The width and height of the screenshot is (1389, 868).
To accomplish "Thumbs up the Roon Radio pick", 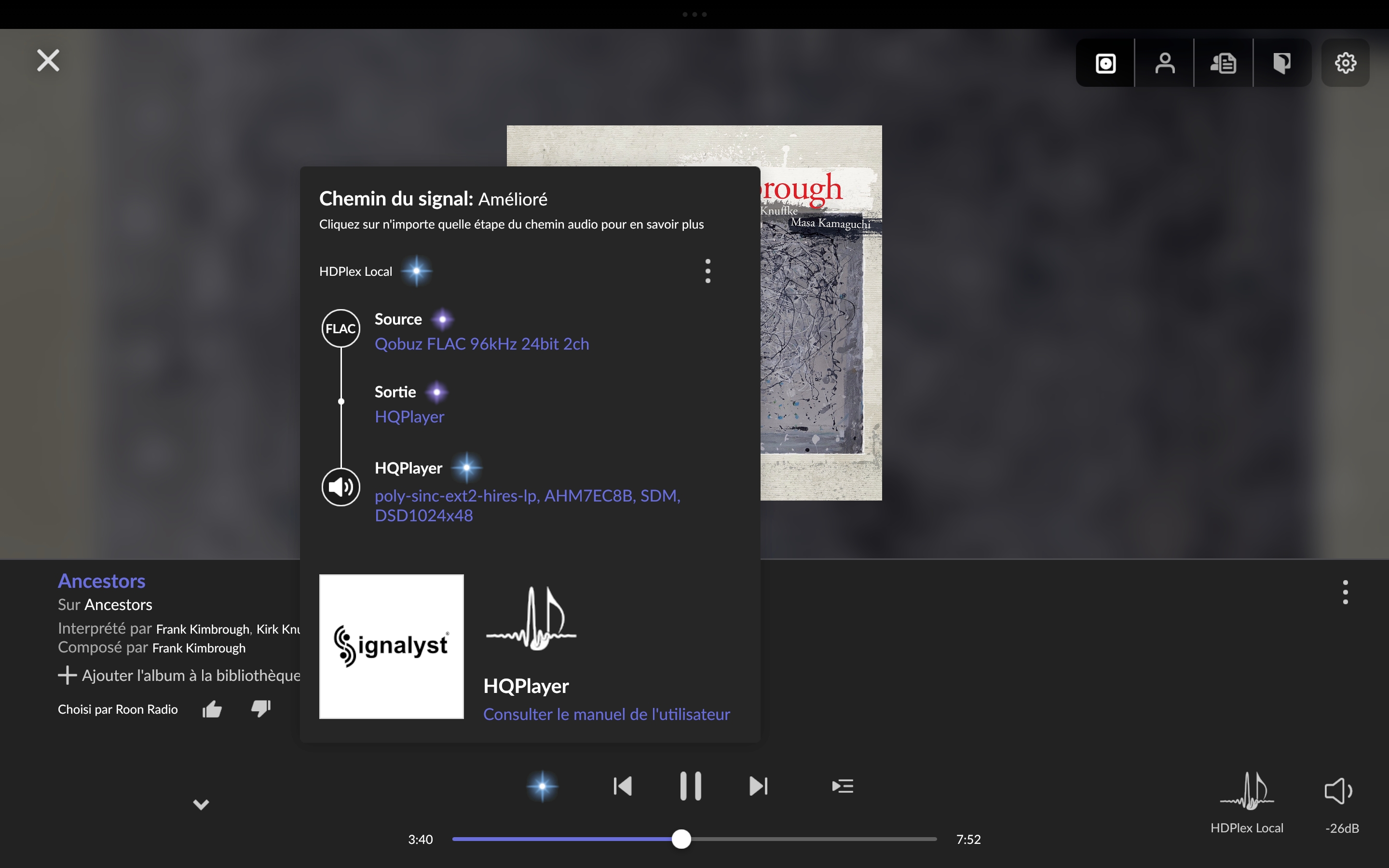I will click(x=212, y=709).
